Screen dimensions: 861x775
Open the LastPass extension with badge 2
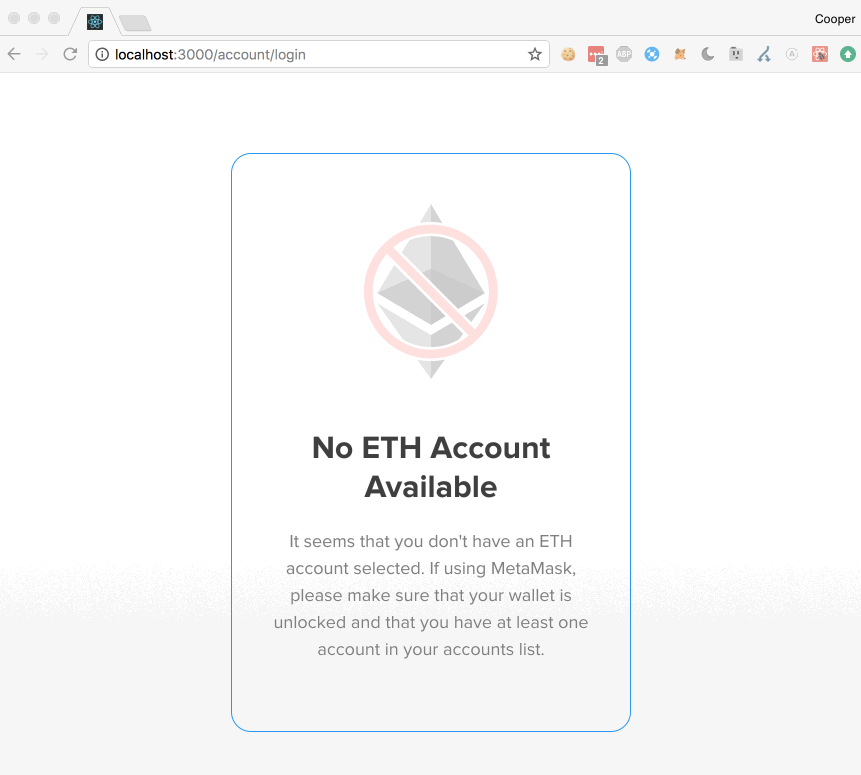(x=597, y=55)
